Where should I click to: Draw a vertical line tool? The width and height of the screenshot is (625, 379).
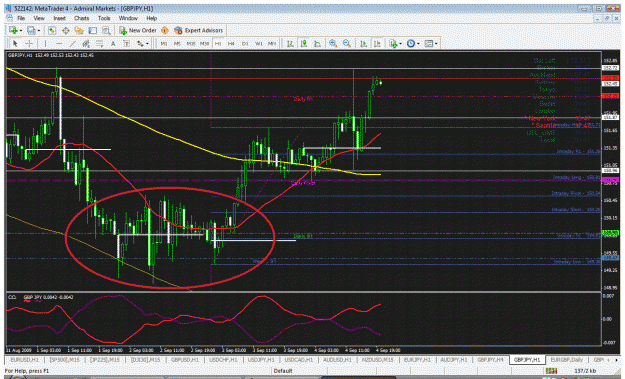click(x=45, y=43)
